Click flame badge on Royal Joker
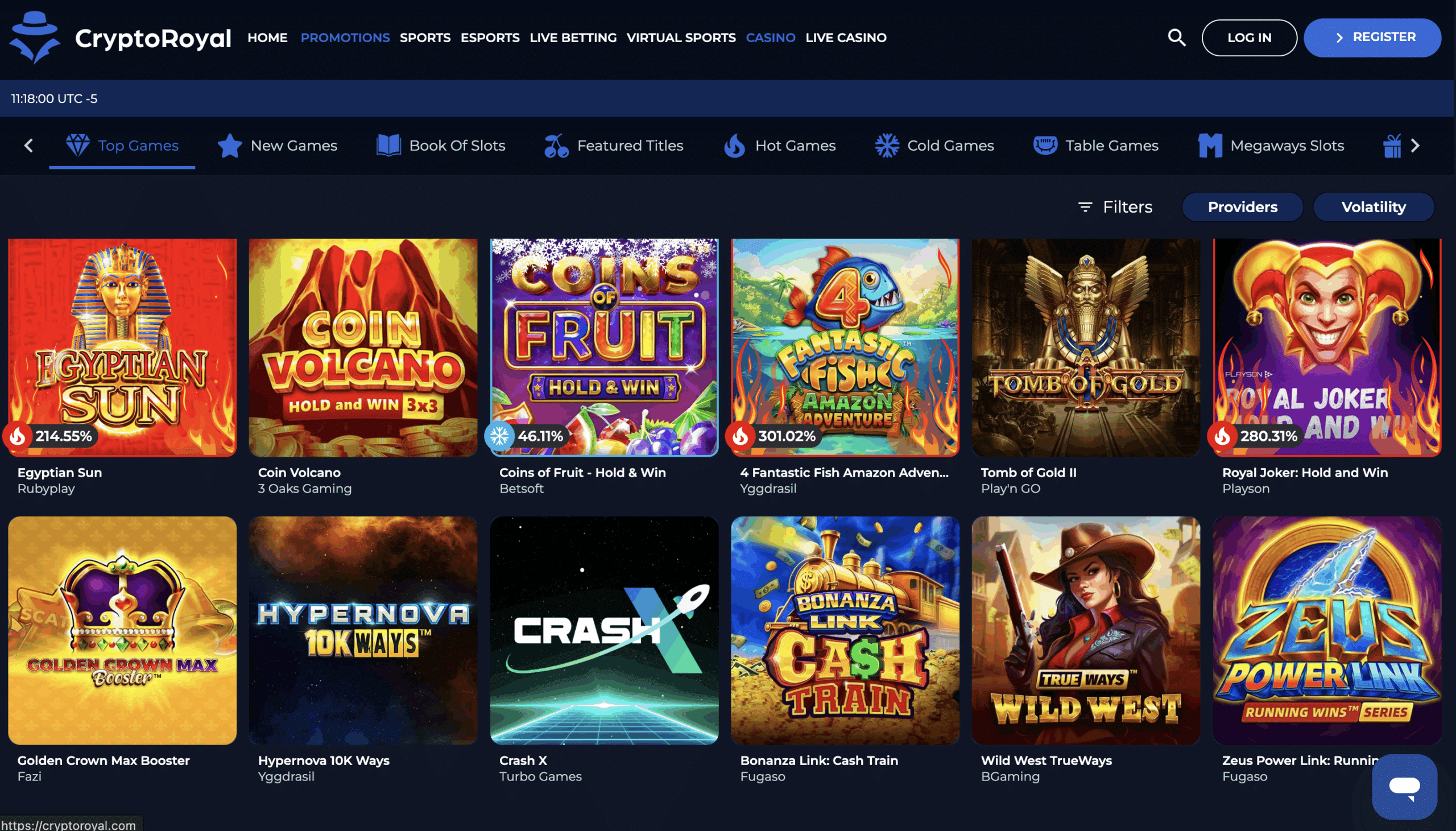This screenshot has width=1456, height=831. point(1222,436)
